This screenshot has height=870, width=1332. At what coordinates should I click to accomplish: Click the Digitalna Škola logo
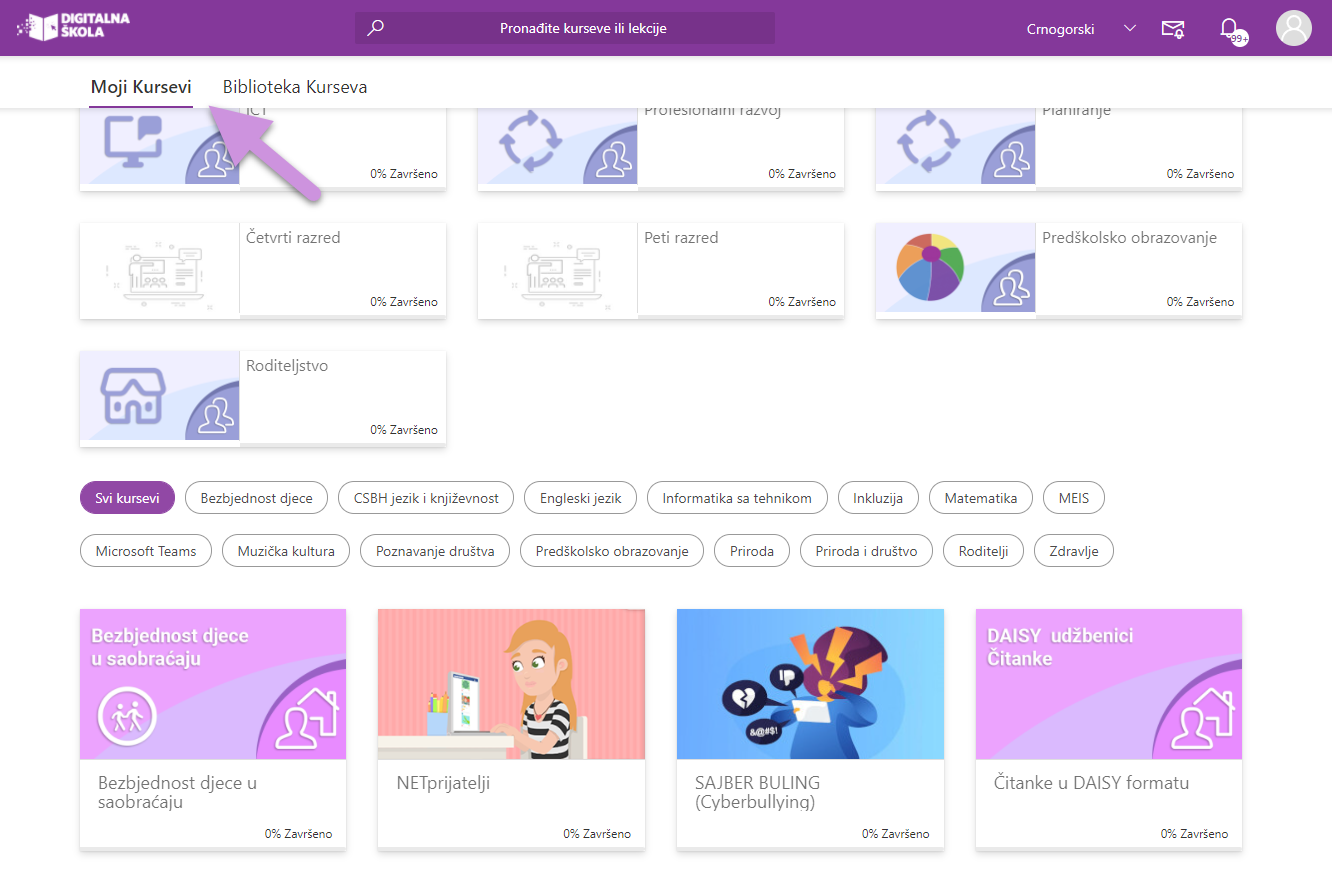tap(73, 27)
